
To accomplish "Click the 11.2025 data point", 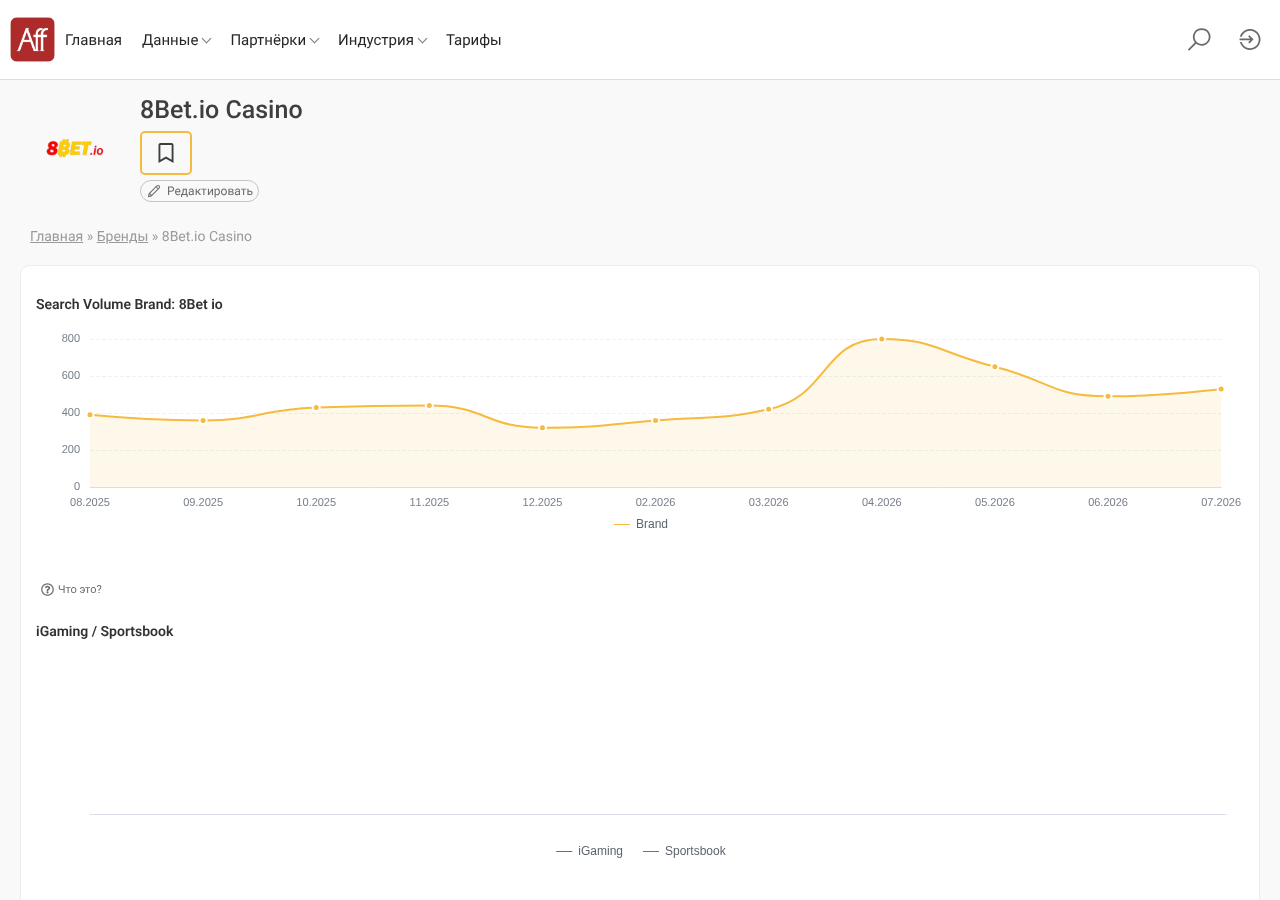I will (x=429, y=405).
